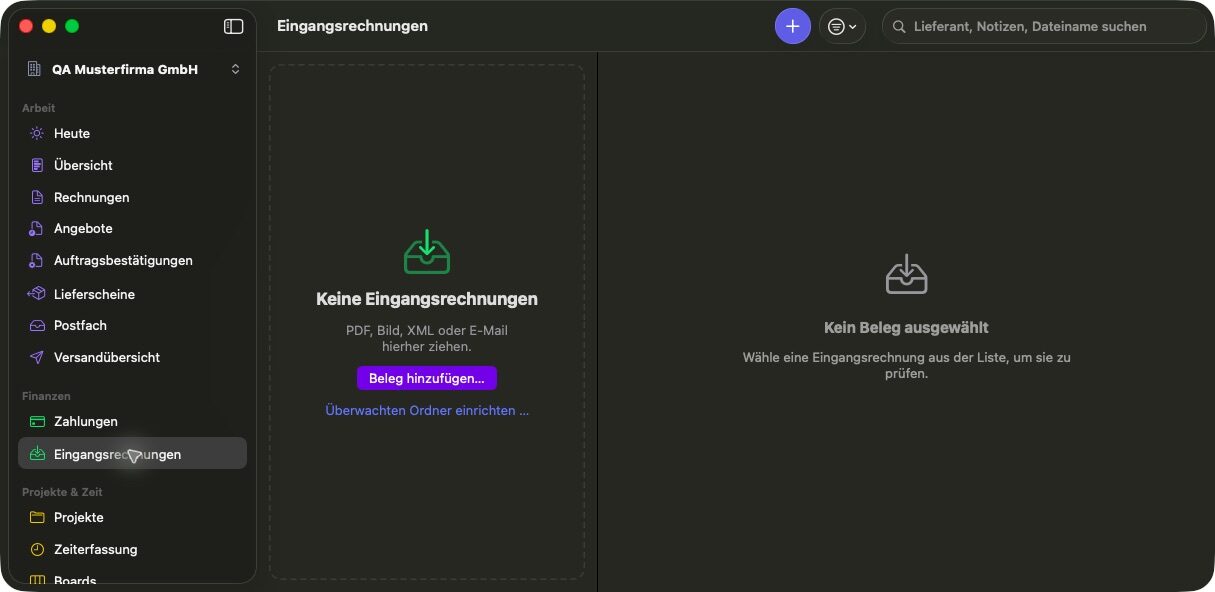Click the sun icon for Heute
The image size is (1215, 592).
click(37, 133)
